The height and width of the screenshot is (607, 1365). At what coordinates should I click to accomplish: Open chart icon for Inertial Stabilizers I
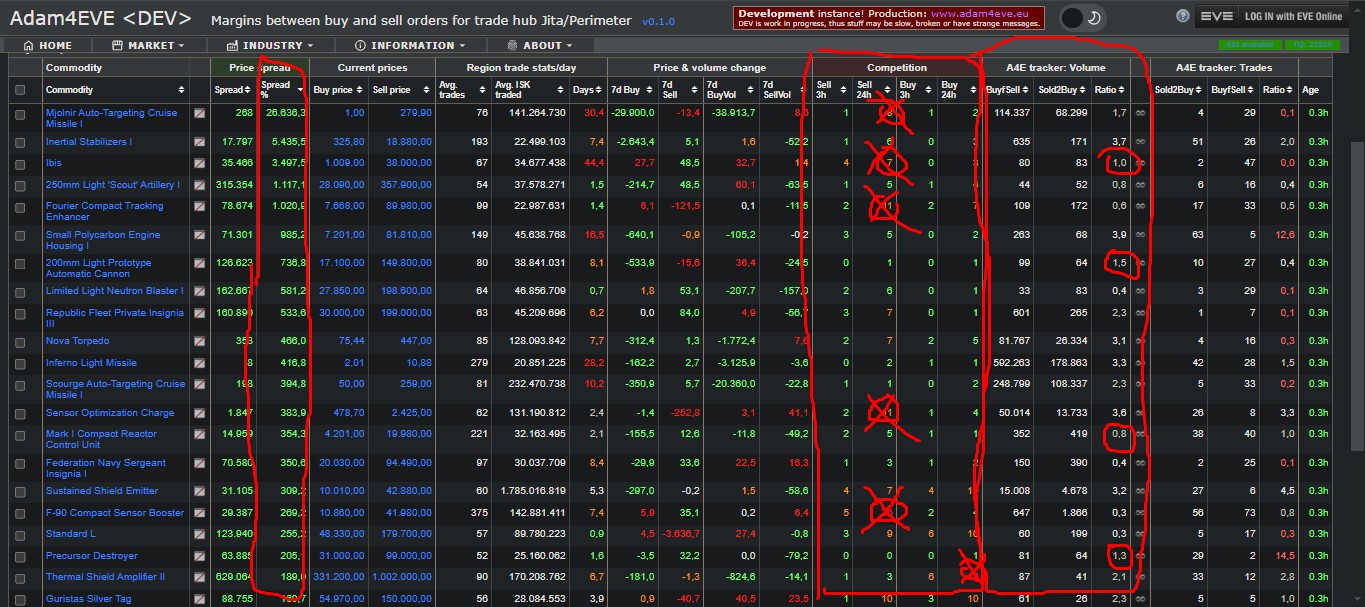pyautogui.click(x=199, y=142)
